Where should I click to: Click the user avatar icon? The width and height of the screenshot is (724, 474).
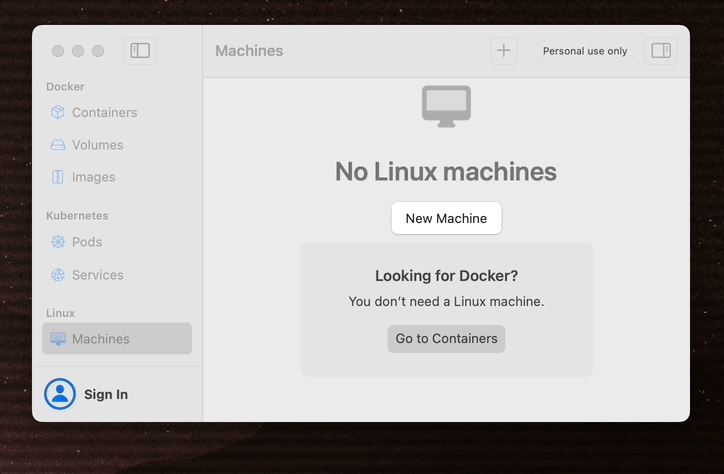(60, 394)
